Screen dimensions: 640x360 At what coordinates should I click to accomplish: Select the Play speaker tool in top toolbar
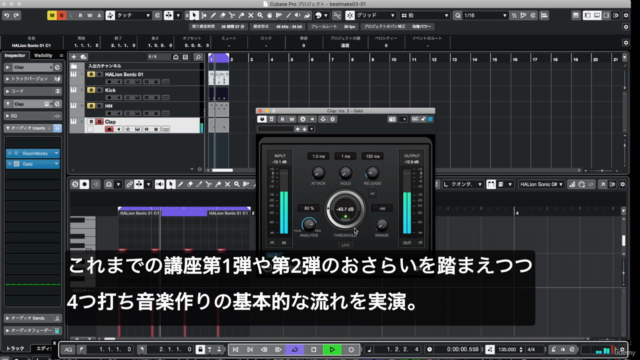pos(298,16)
